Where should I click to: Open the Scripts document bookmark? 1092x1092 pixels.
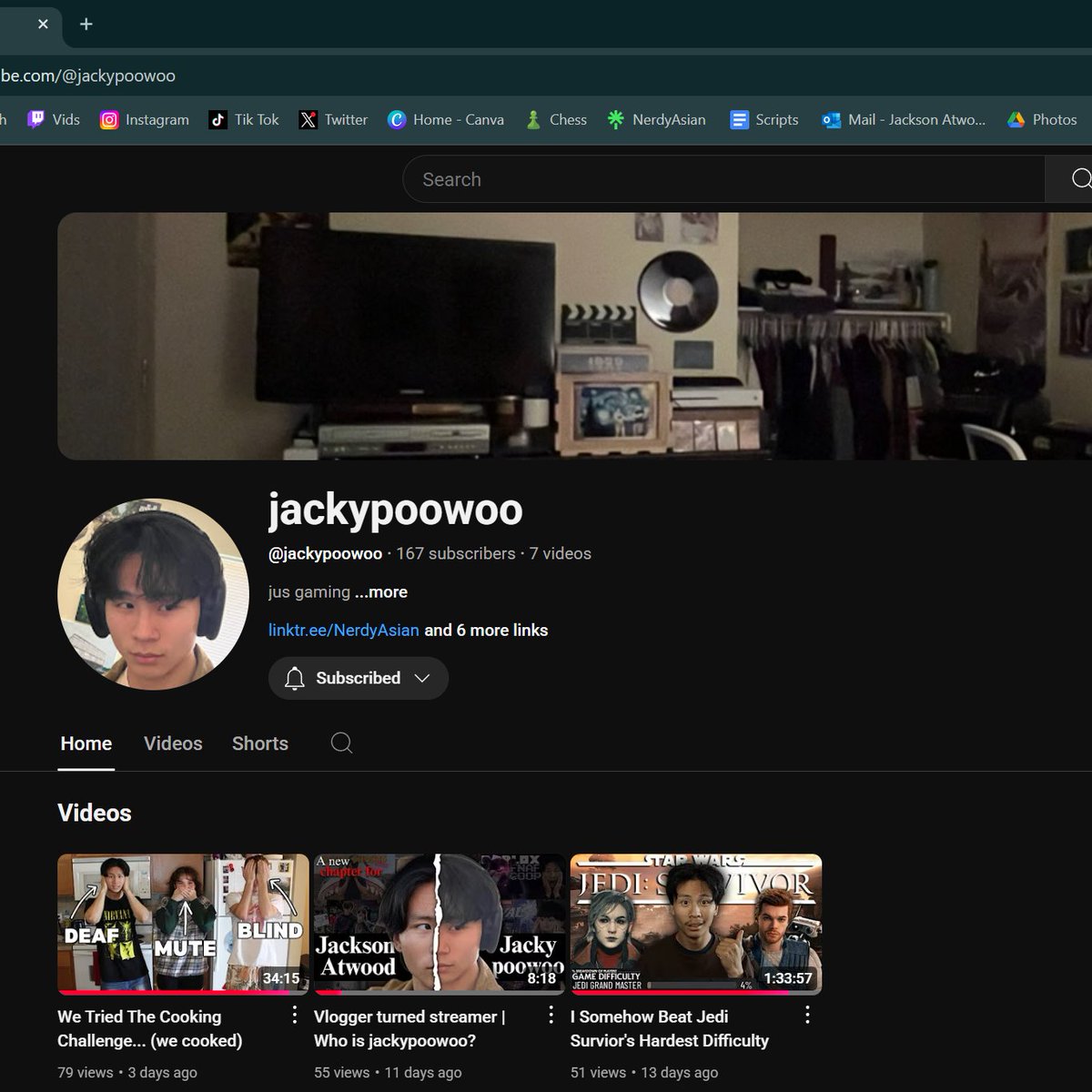pyautogui.click(x=764, y=119)
